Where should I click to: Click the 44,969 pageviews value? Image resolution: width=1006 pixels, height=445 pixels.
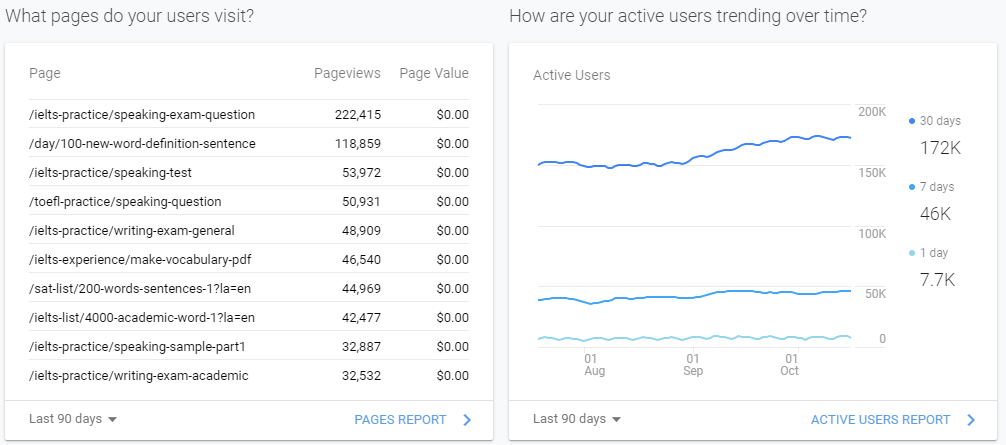point(361,289)
